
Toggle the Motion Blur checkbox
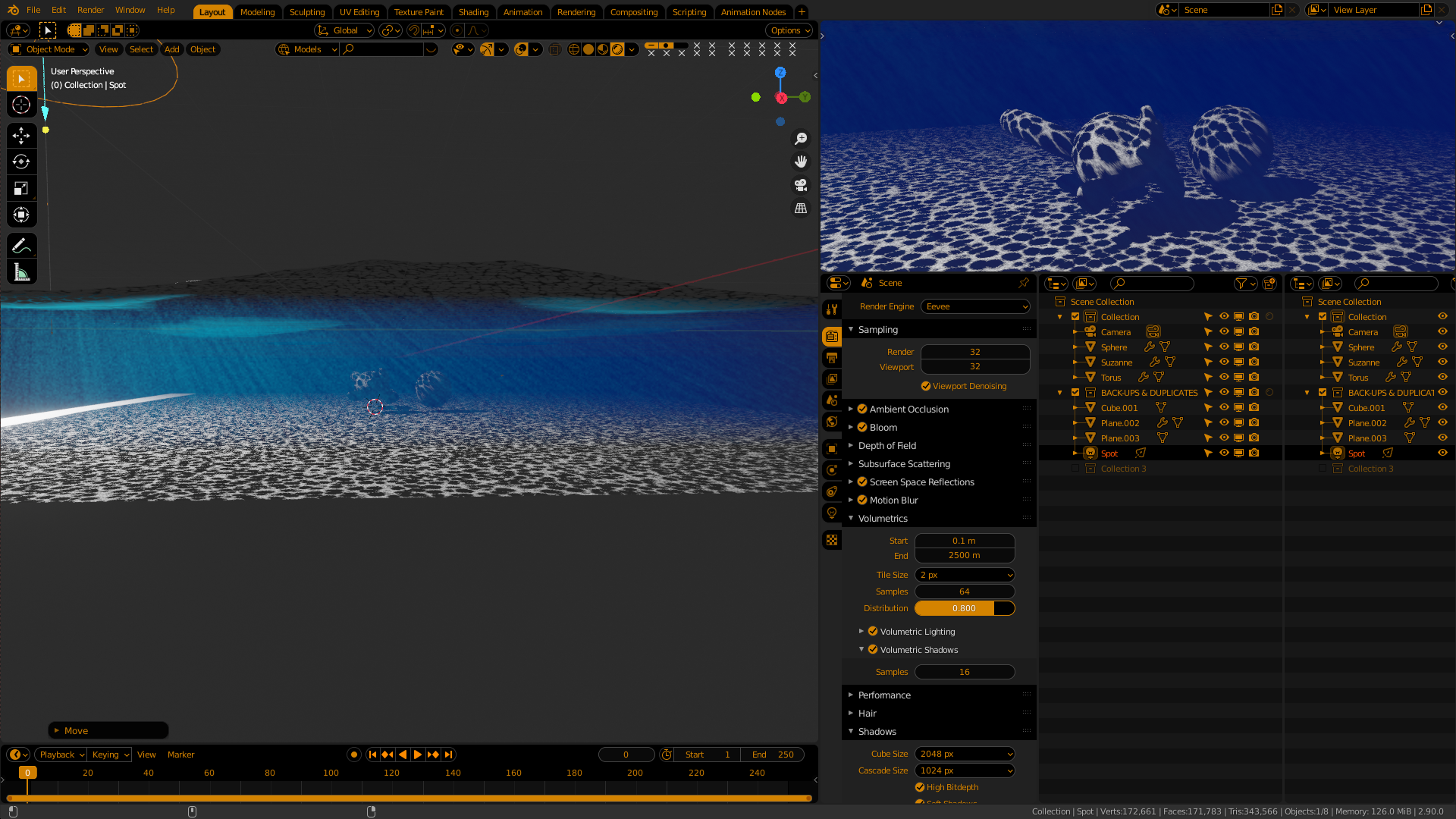click(x=862, y=500)
